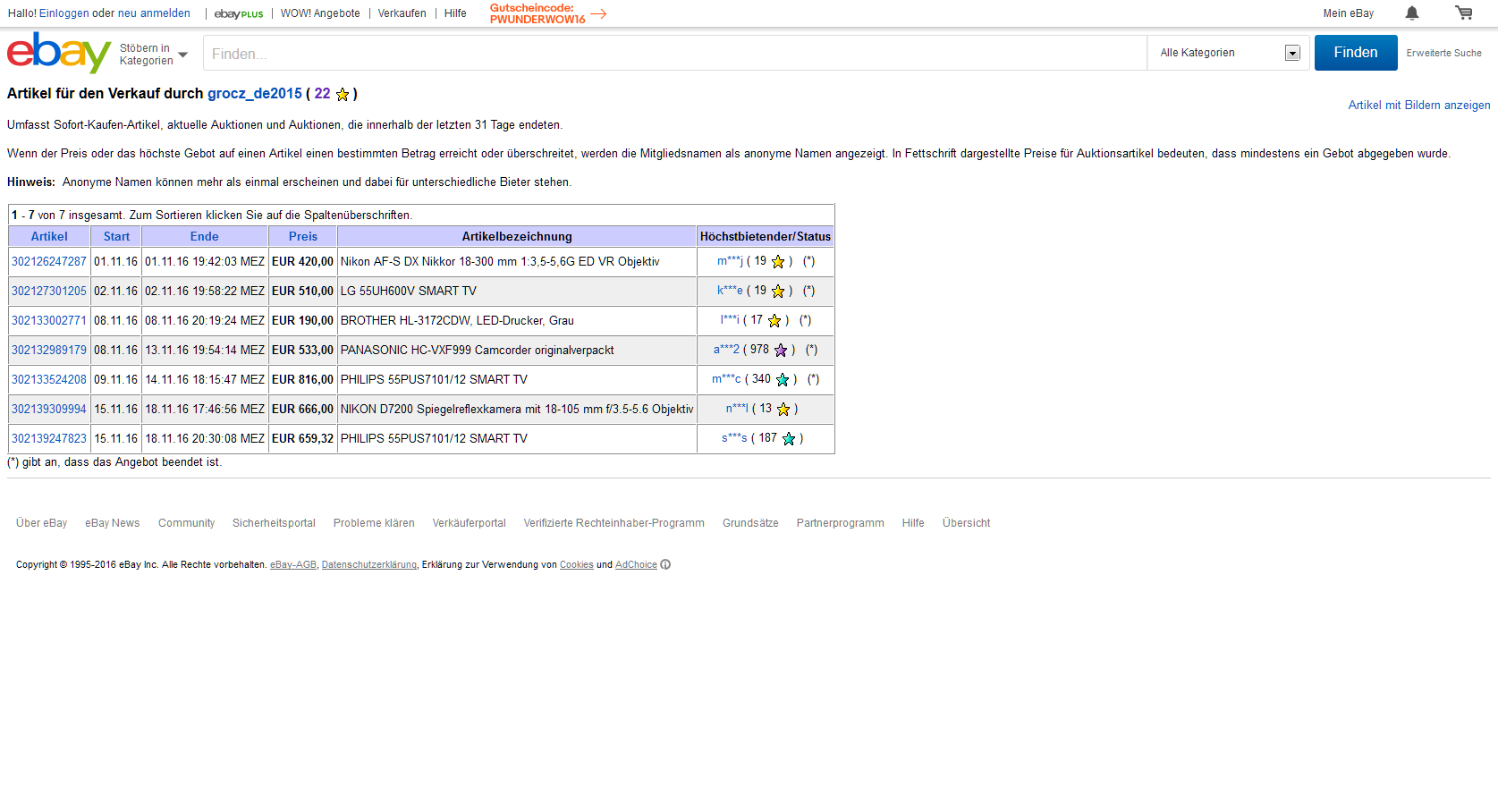Open item number 302126247287
This screenshot has width=1498, height=812.
click(49, 262)
